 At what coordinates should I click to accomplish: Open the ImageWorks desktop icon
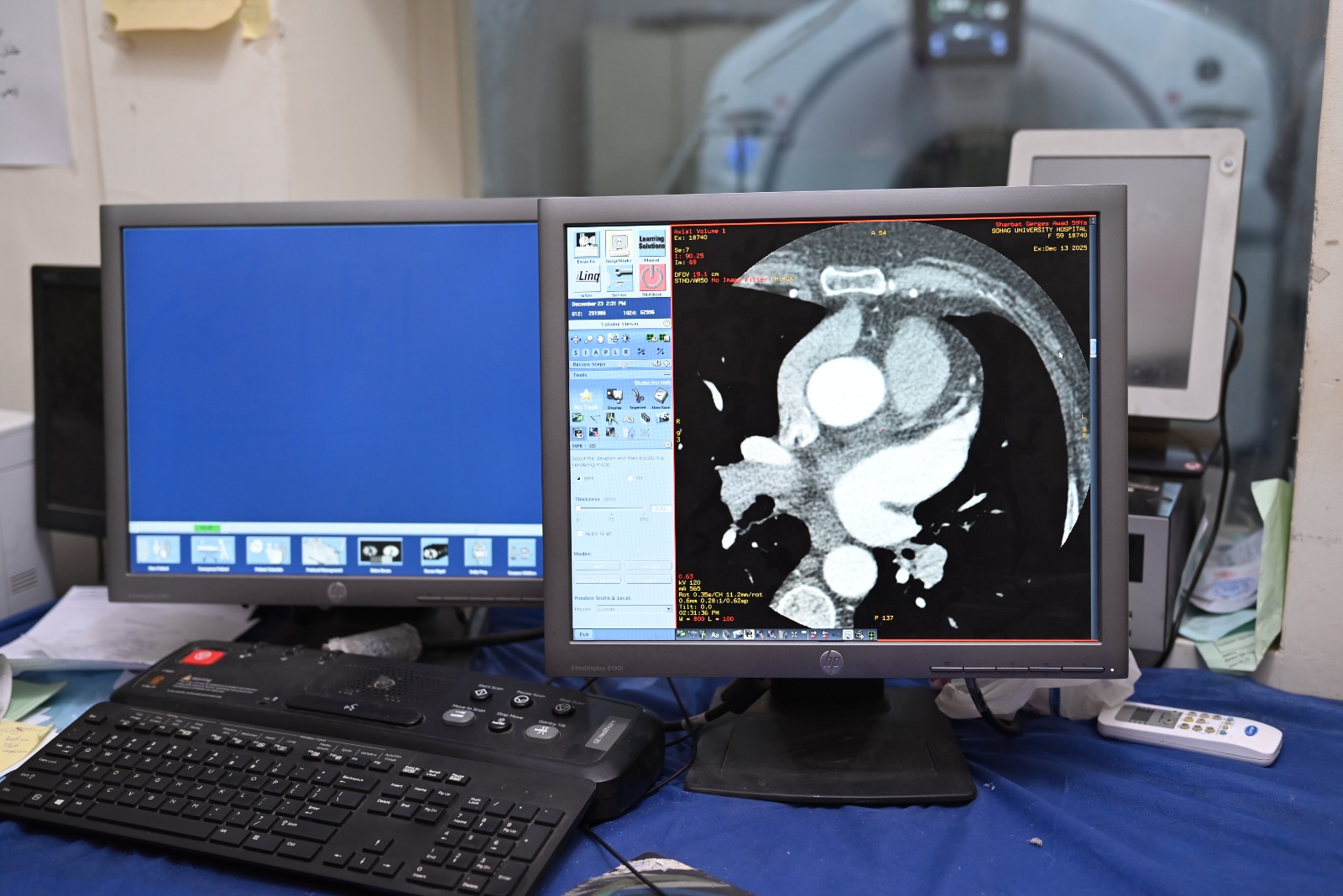[619, 244]
